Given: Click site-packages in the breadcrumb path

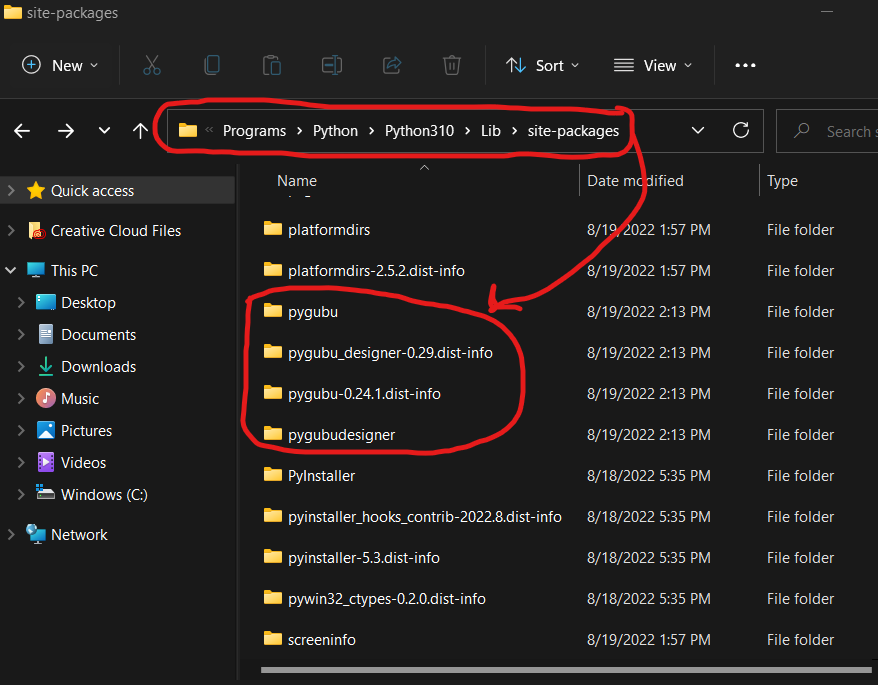Looking at the screenshot, I should pos(575,130).
